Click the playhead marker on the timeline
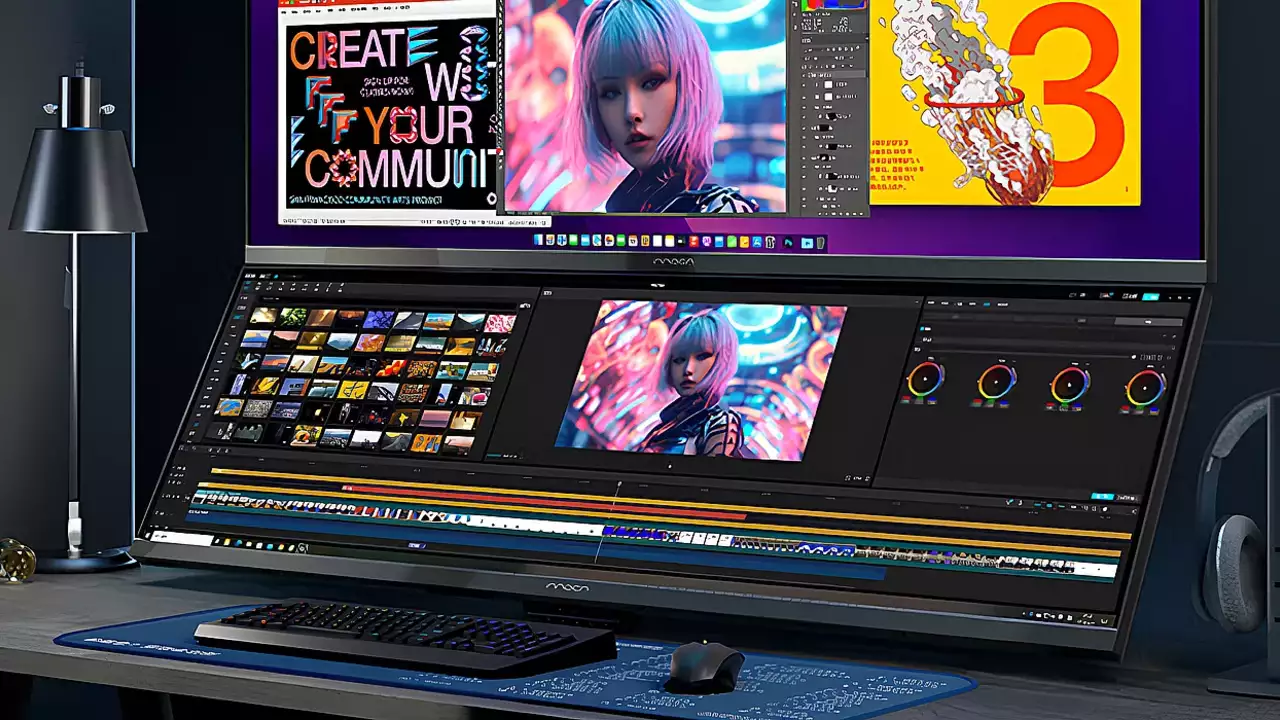Viewport: 1280px width, 720px height. 618,486
